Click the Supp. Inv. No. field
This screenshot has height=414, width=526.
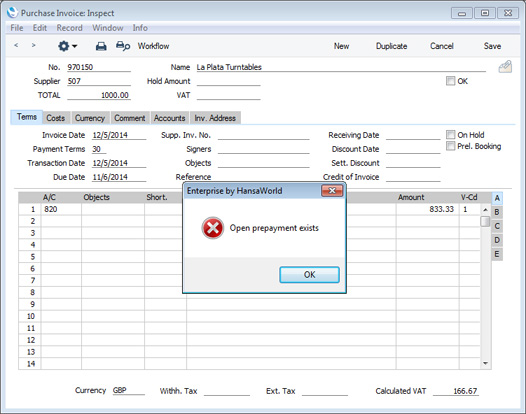point(264,135)
